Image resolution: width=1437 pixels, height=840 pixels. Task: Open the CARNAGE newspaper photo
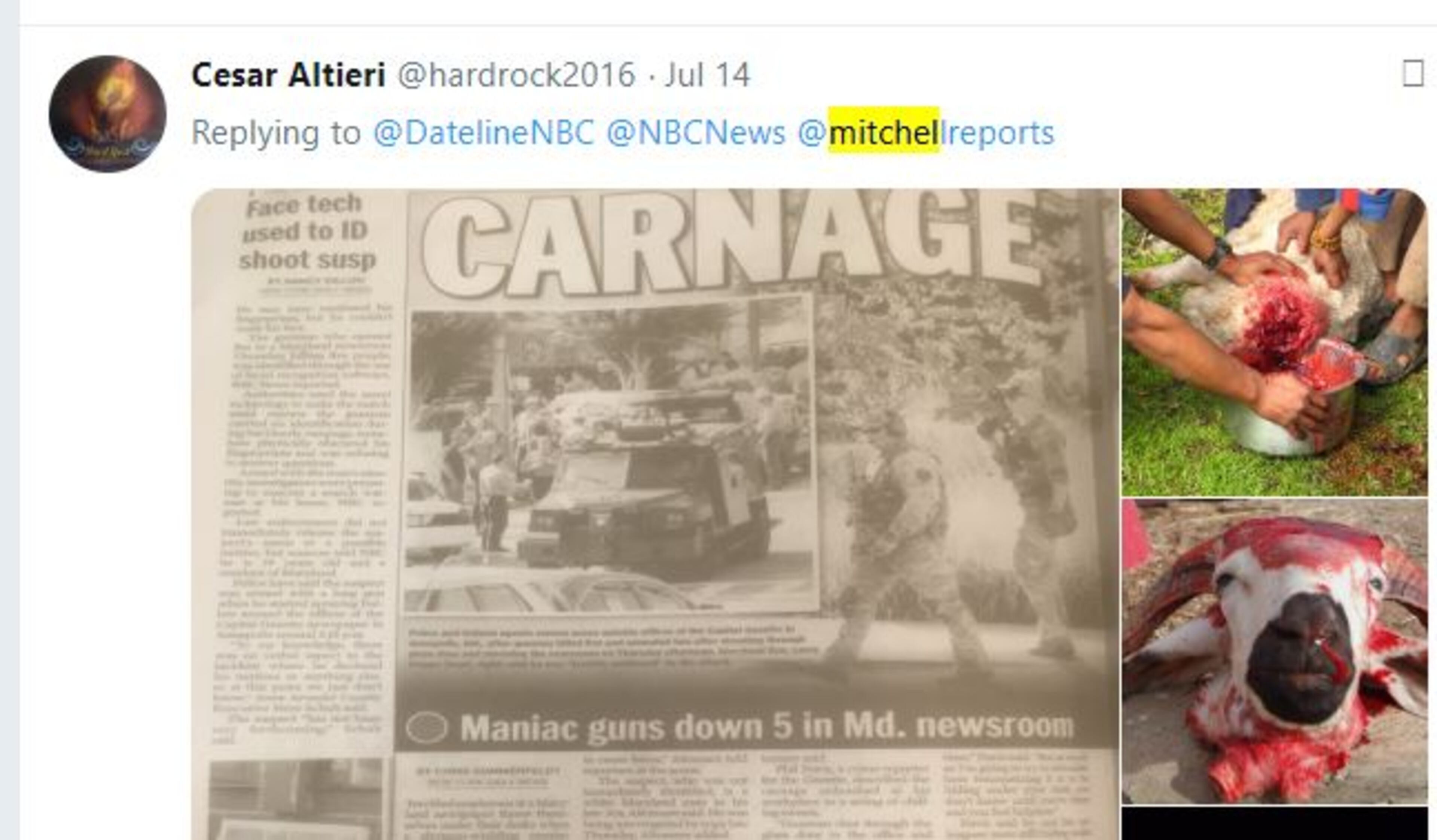click(x=655, y=514)
